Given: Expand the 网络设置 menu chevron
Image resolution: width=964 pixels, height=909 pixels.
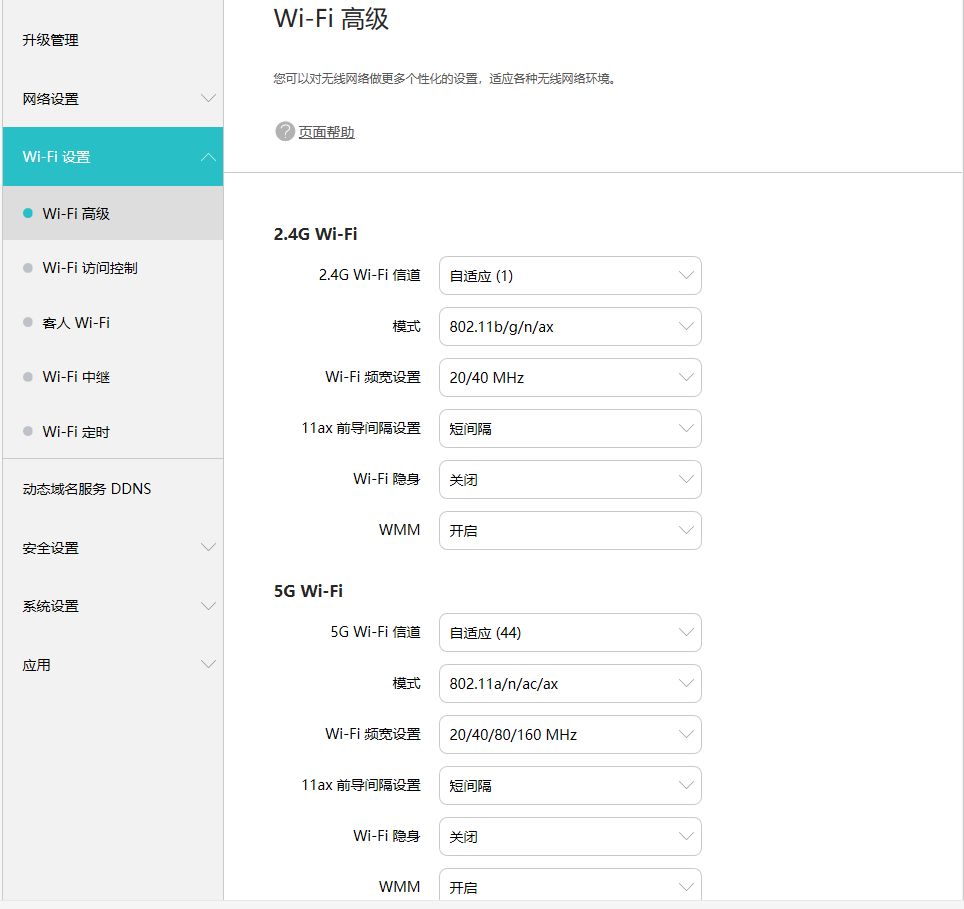Looking at the screenshot, I should coord(208,98).
